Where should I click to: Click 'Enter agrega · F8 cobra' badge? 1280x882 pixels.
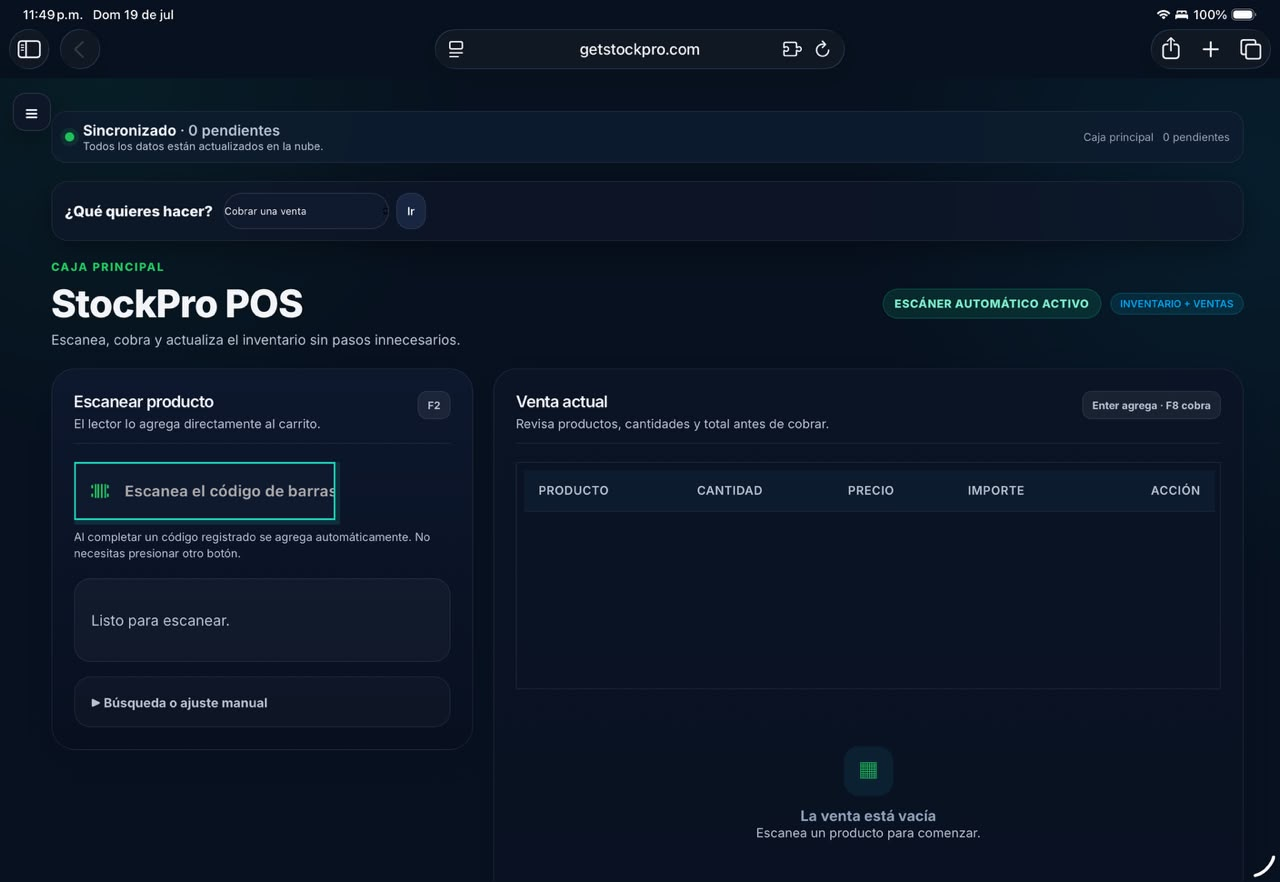[1151, 405]
